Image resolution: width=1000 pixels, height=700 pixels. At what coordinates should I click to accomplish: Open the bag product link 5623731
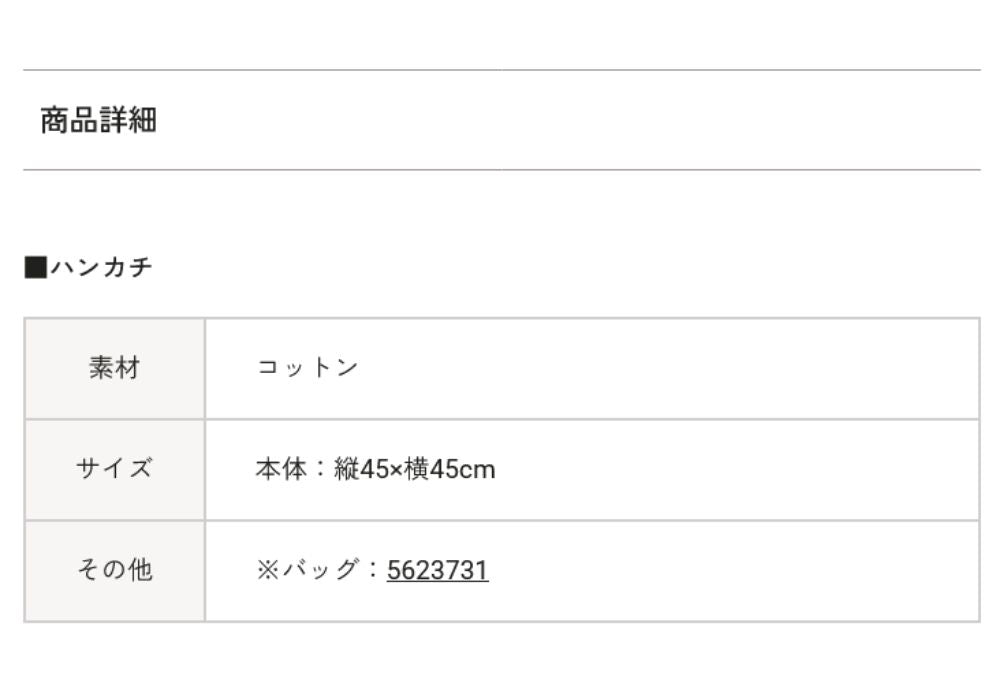point(438,569)
